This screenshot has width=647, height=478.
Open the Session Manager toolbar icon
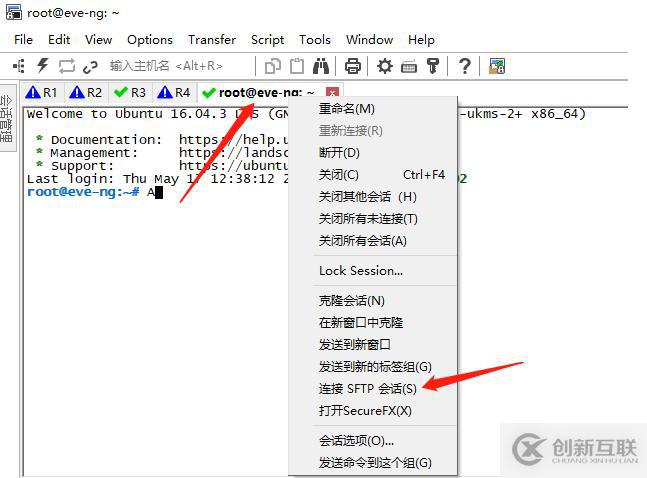[x=19, y=66]
